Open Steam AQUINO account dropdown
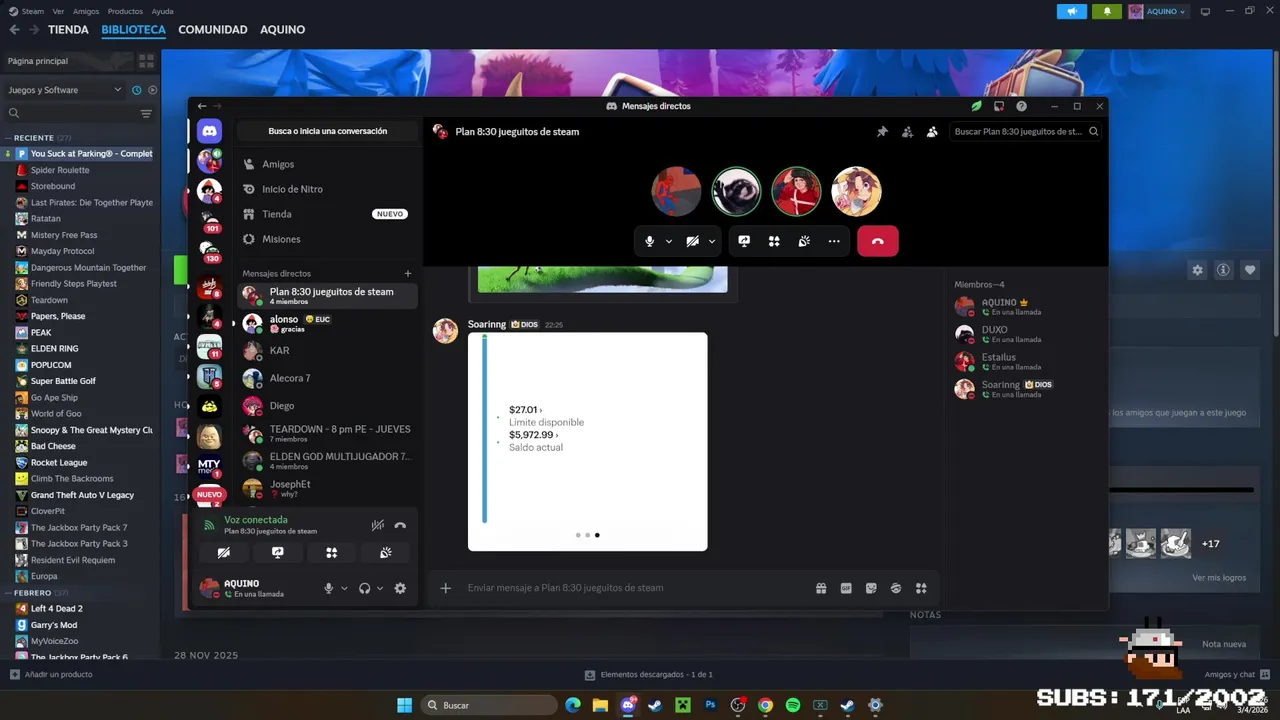The image size is (1280, 720). tap(1158, 11)
